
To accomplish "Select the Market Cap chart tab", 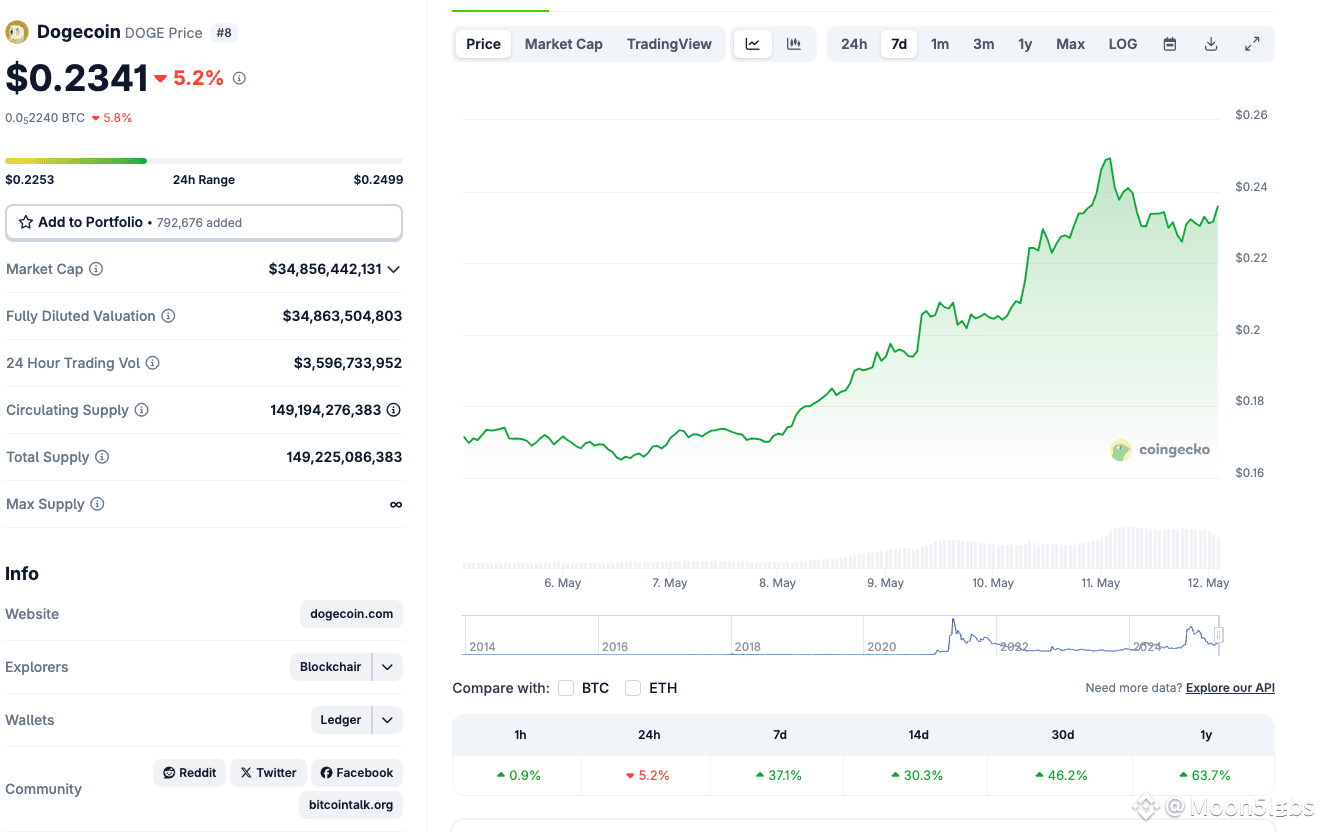I will tap(564, 44).
